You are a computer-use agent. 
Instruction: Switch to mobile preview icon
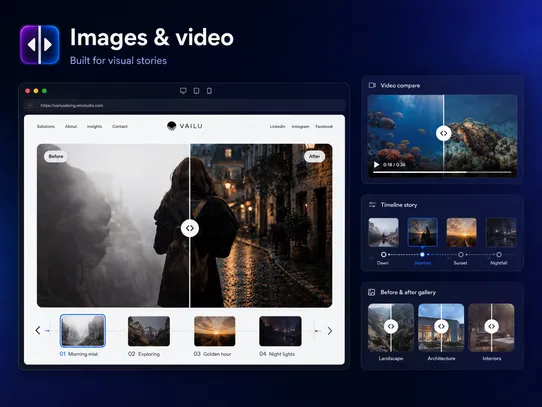(209, 91)
